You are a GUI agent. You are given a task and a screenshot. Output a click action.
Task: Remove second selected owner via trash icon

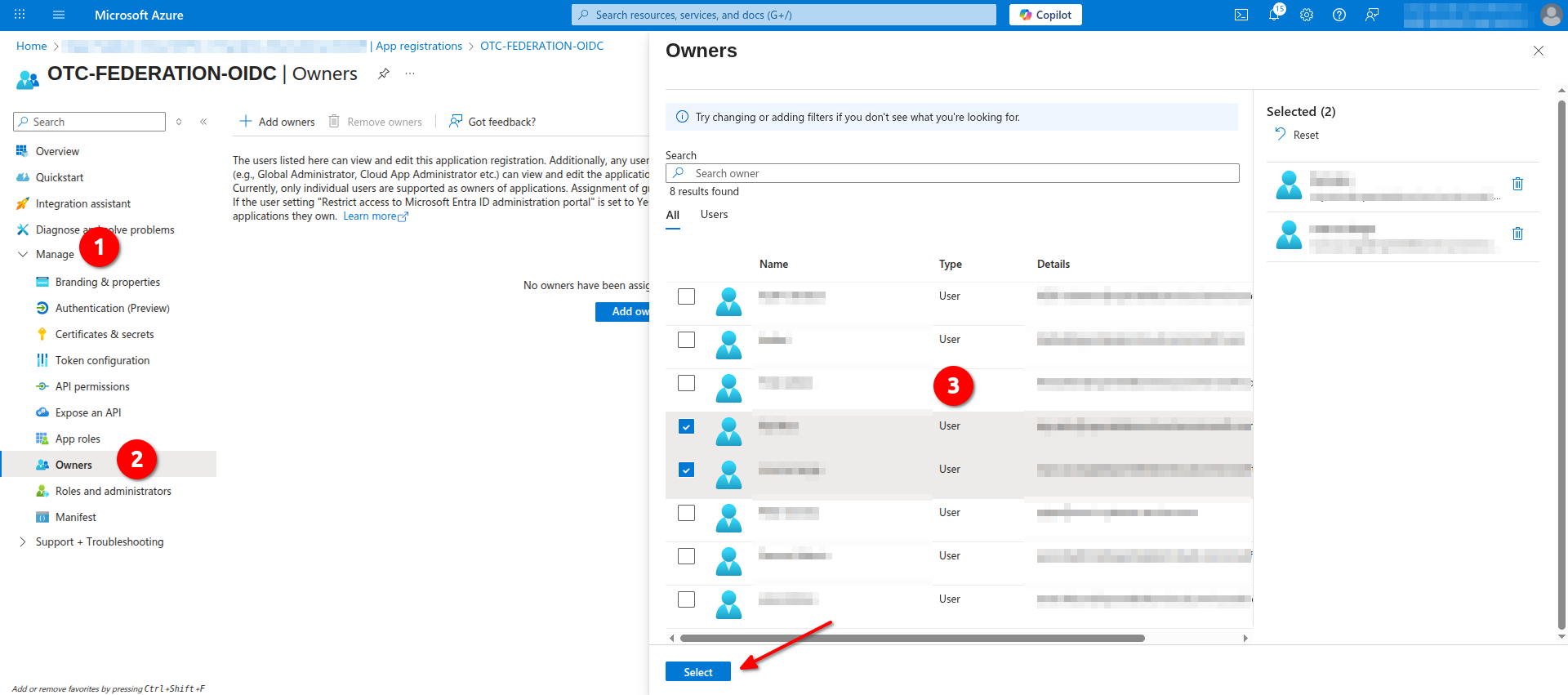(x=1517, y=234)
